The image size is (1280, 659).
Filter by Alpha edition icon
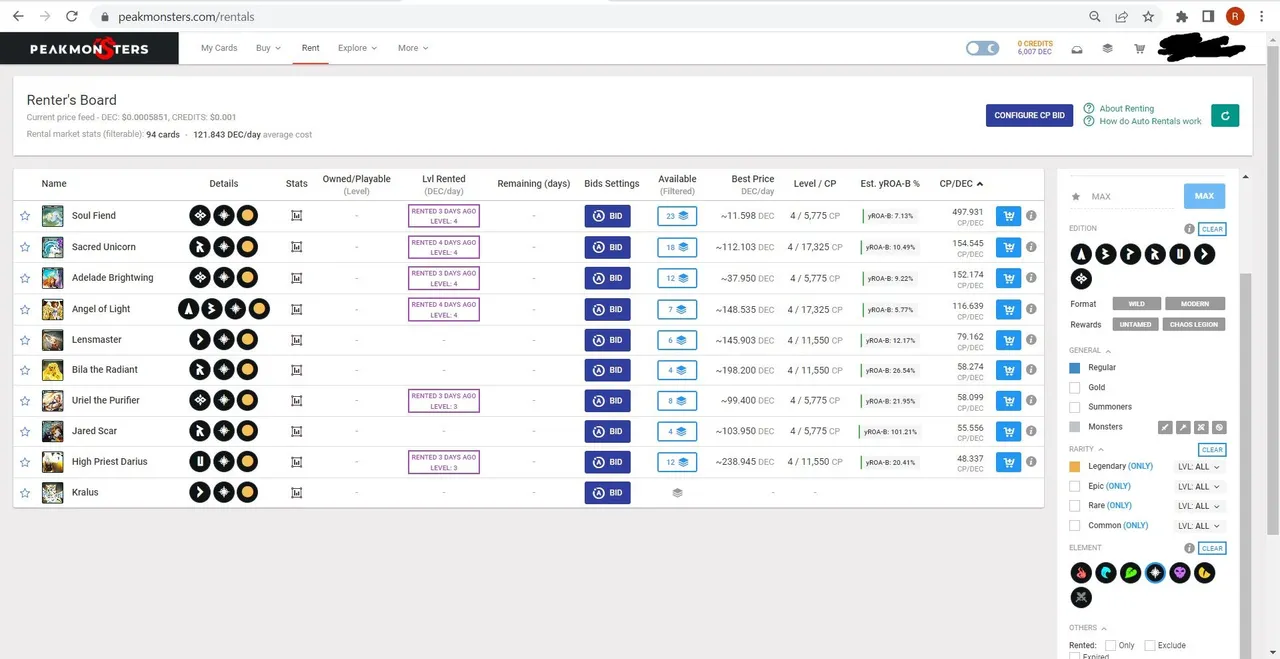point(1081,254)
